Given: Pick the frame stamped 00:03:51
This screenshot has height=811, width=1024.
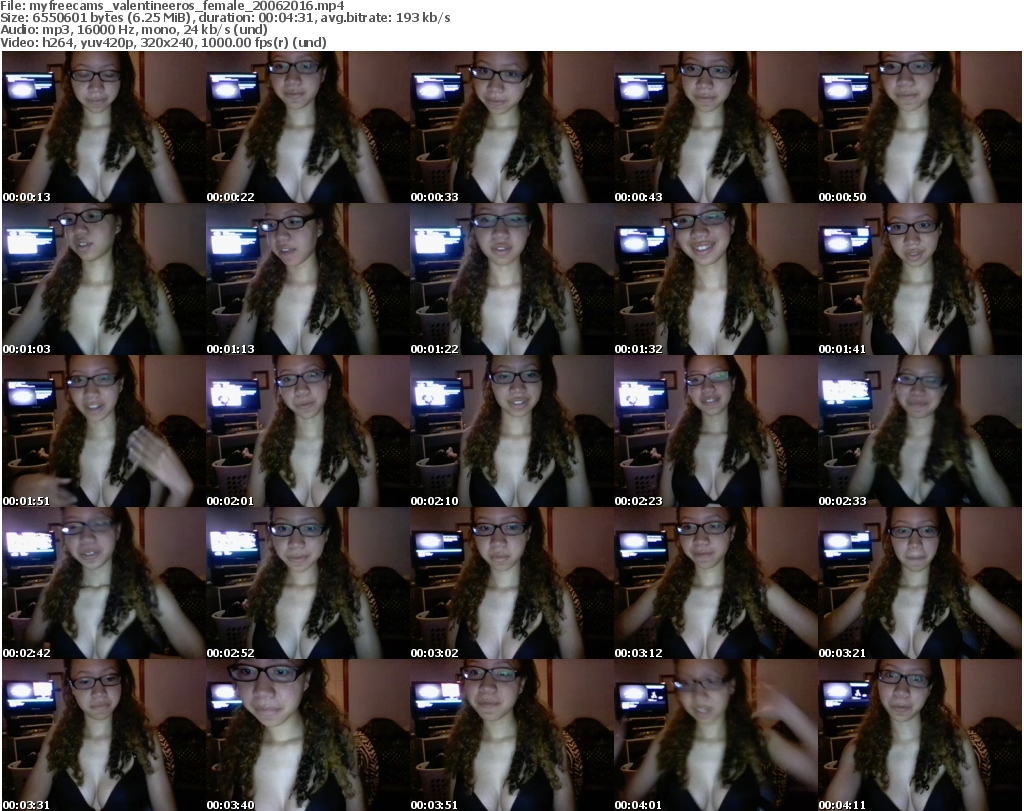Looking at the screenshot, I should (511, 735).
